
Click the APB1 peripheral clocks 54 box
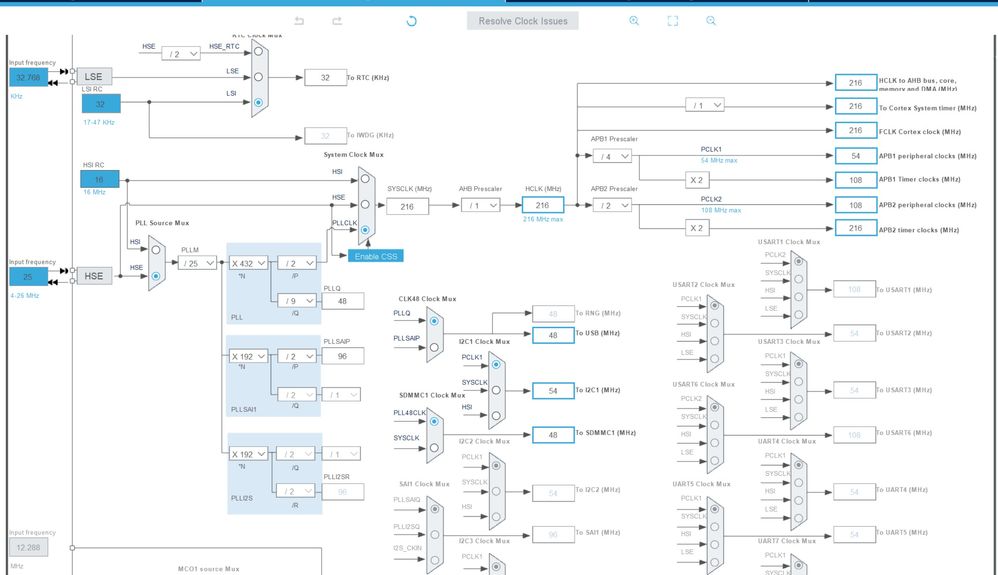coord(856,155)
